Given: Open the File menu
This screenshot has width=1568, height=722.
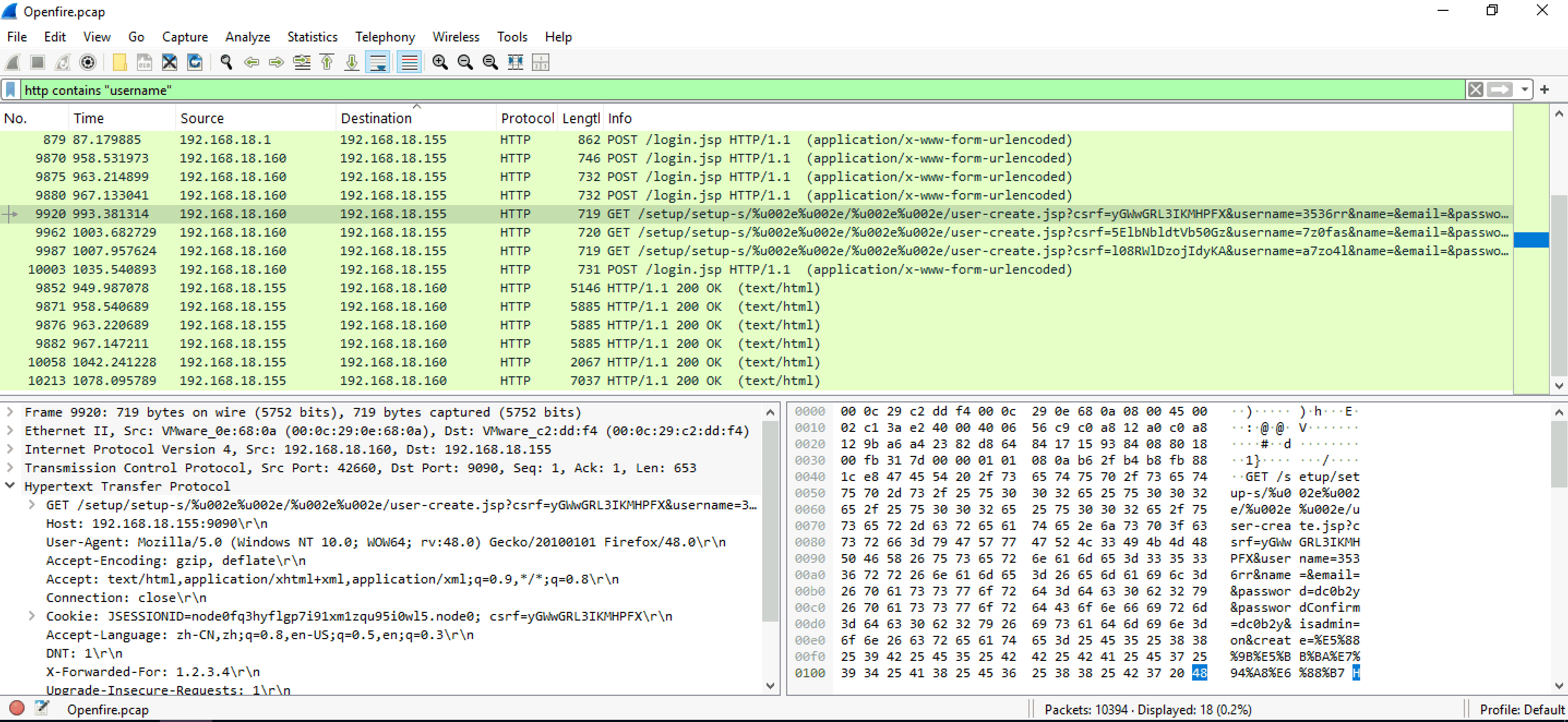Looking at the screenshot, I should [x=17, y=37].
